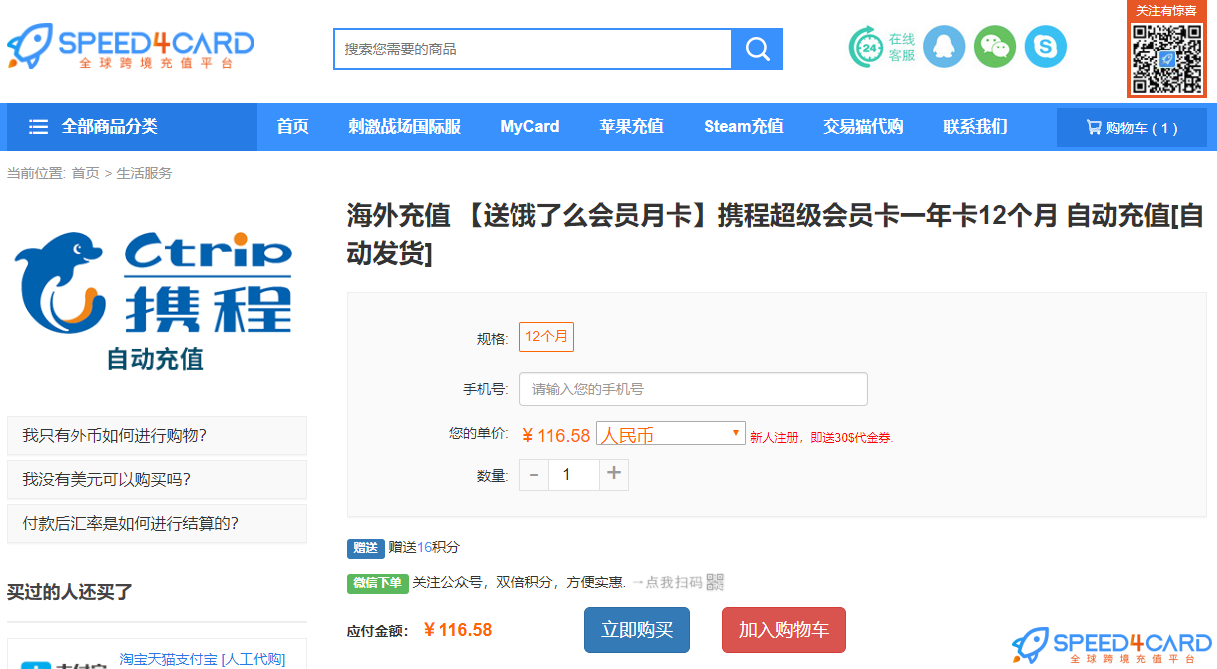Focus the 手机号 phone number field

pyautogui.click(x=693, y=389)
